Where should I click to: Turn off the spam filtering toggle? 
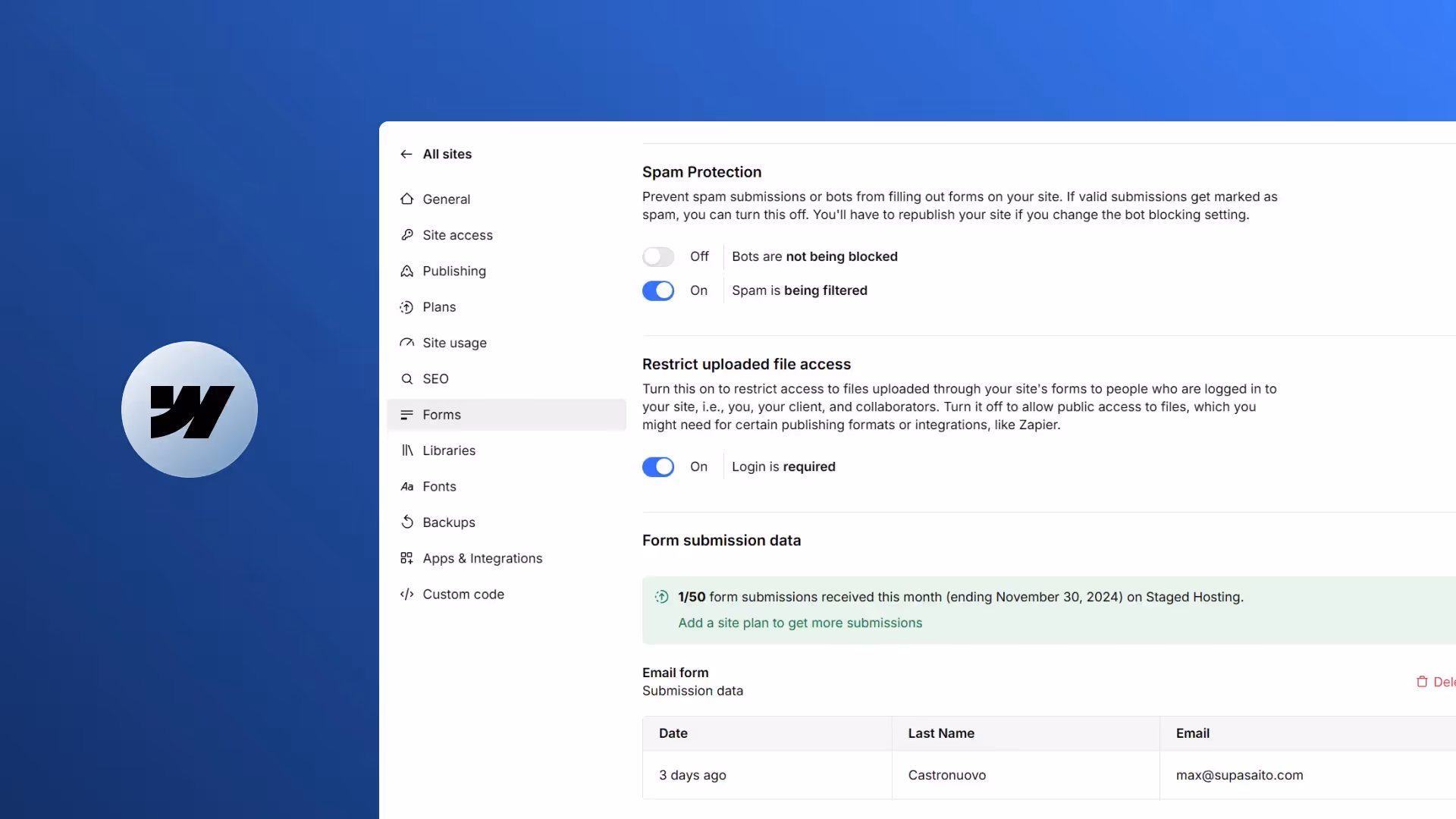click(658, 290)
